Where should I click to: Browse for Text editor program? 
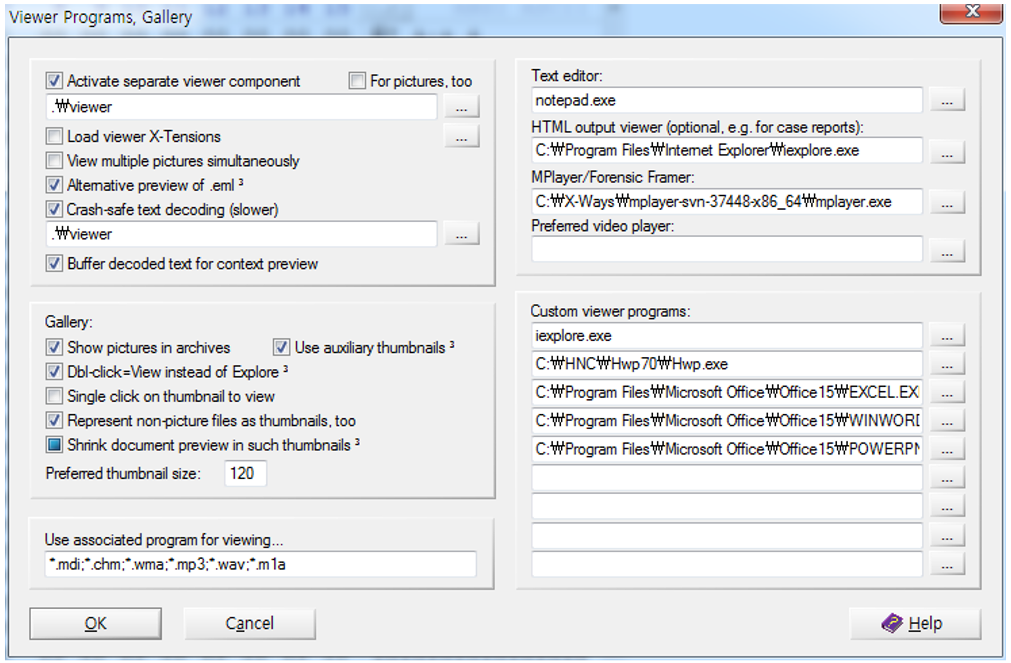click(x=947, y=101)
